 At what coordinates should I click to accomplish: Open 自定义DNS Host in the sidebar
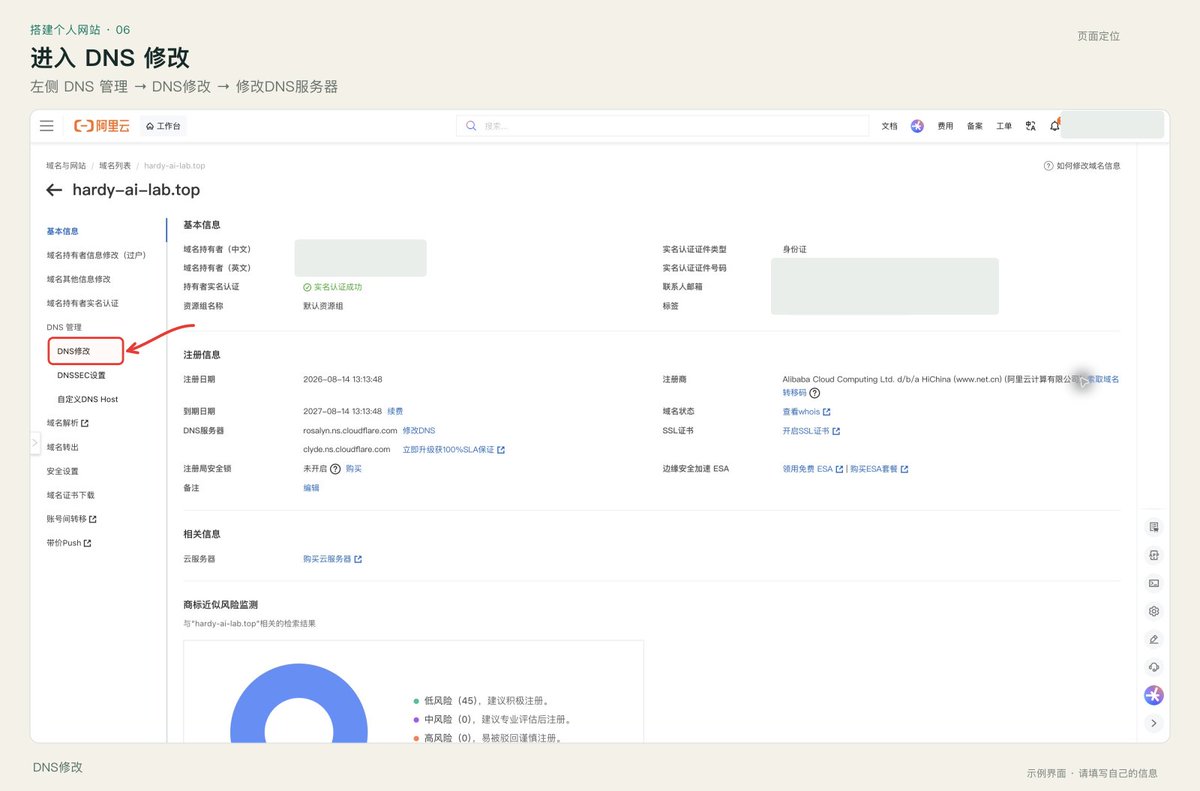tap(87, 399)
